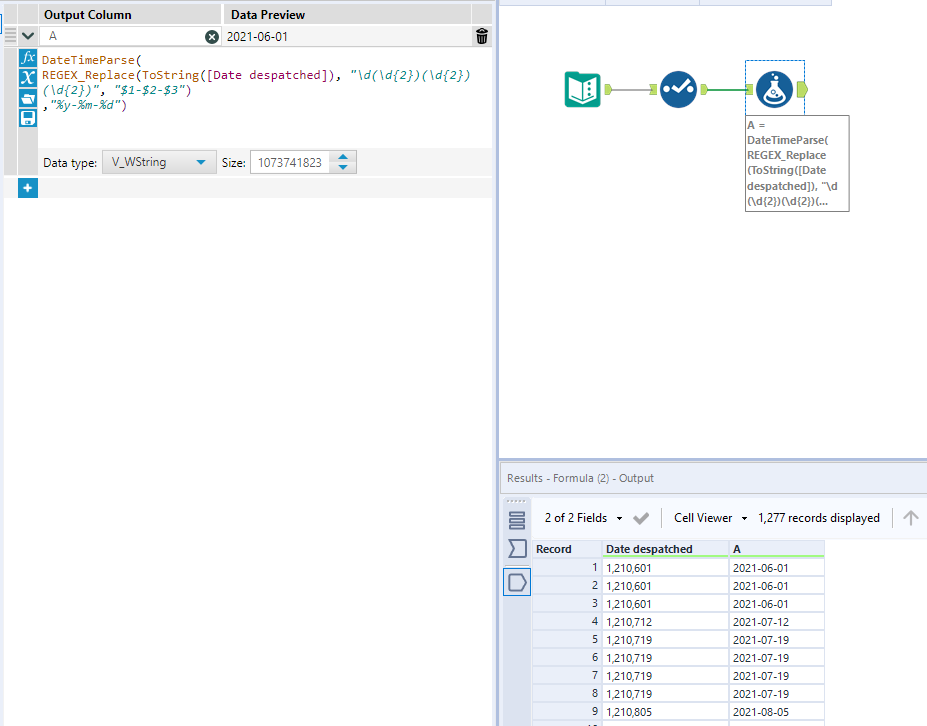Image resolution: width=927 pixels, height=726 pixels.
Task: Select the Select tool checkmark node
Action: tap(678, 89)
